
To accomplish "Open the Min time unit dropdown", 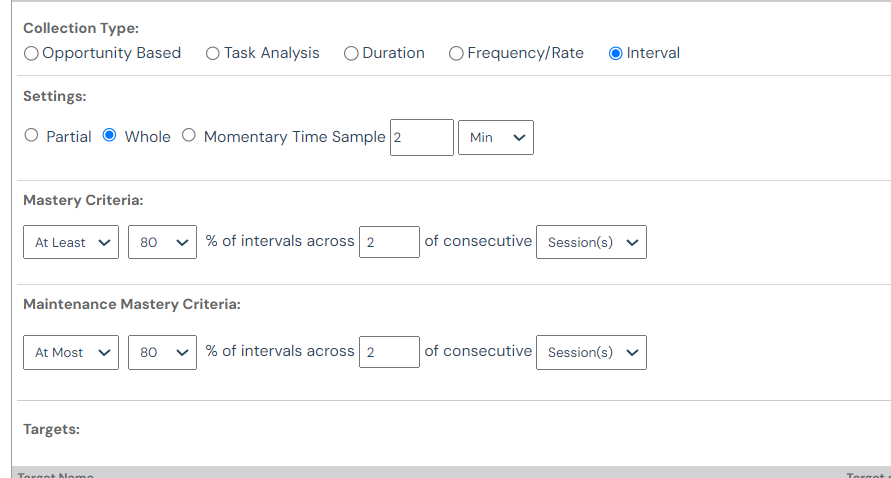I will click(495, 137).
